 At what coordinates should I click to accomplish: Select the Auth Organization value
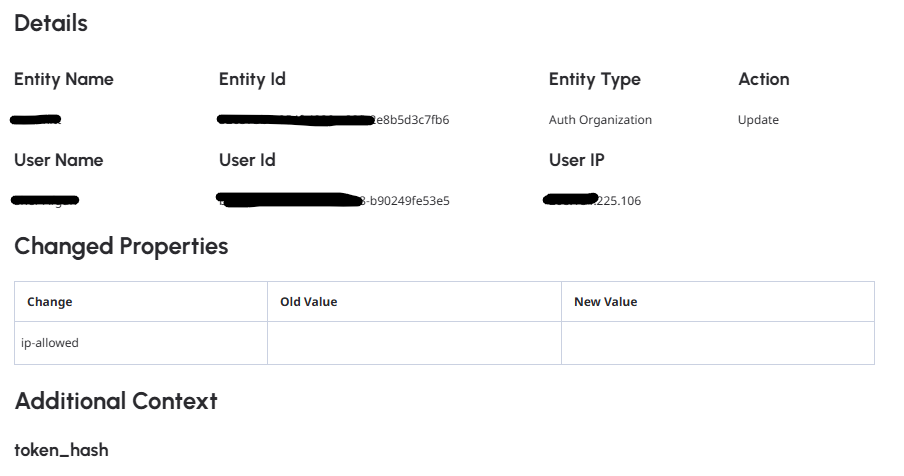point(600,120)
